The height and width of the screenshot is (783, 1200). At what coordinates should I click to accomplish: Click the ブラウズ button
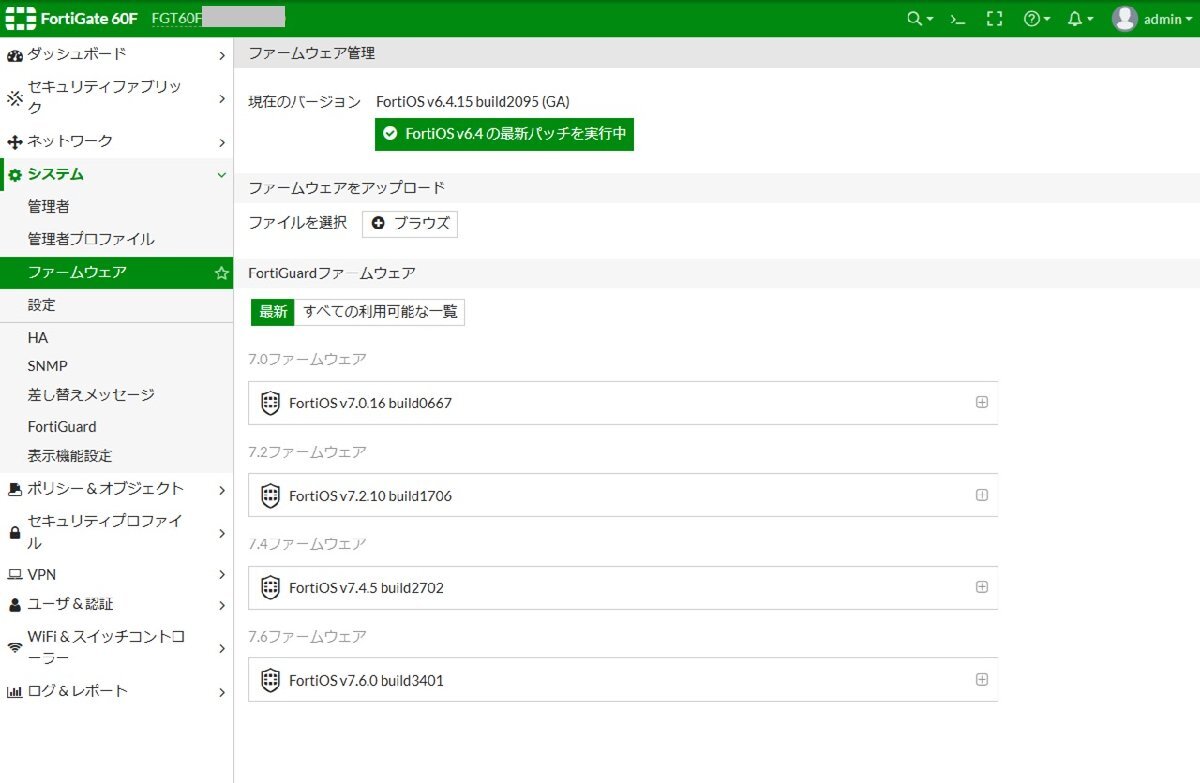pyautogui.click(x=410, y=224)
